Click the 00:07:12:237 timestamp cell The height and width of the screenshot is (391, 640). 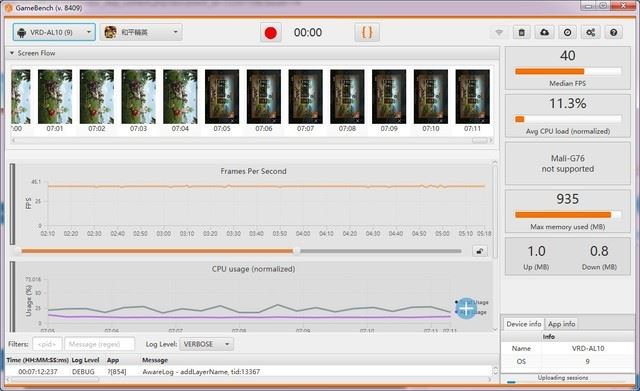(38, 372)
